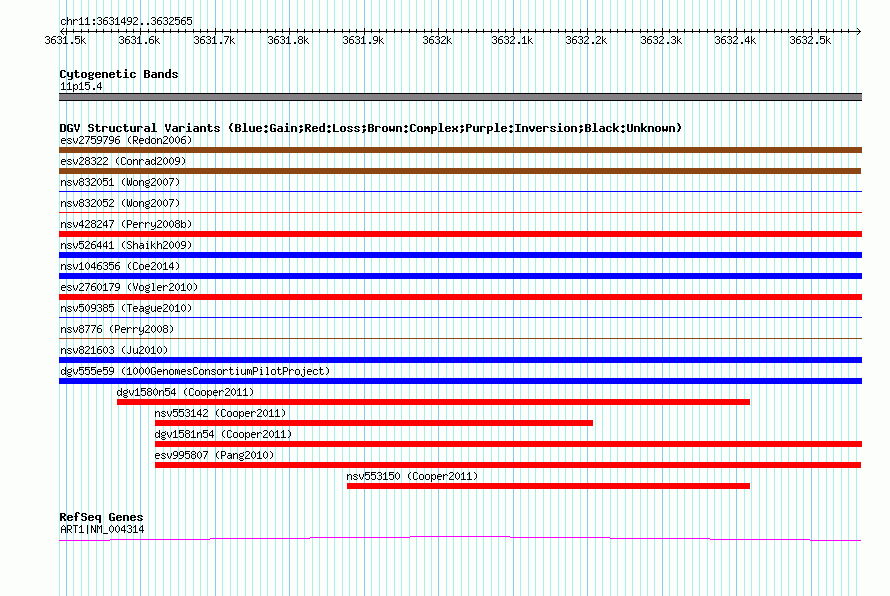Select the red dgv1580n54 loss bar
The width and height of the screenshot is (890, 596).
click(433, 402)
